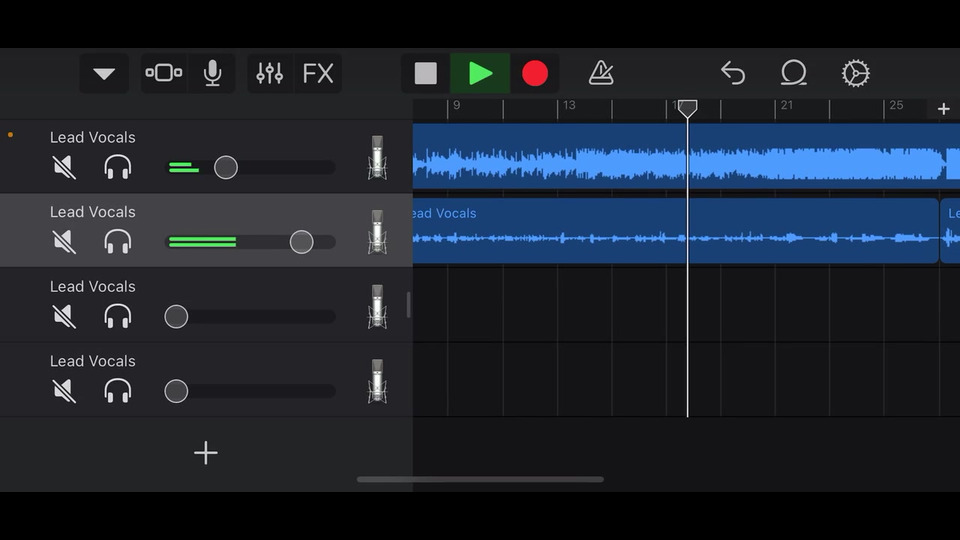
Task: Select the partially visible region after 'ead Vocals'
Action: tap(950, 231)
